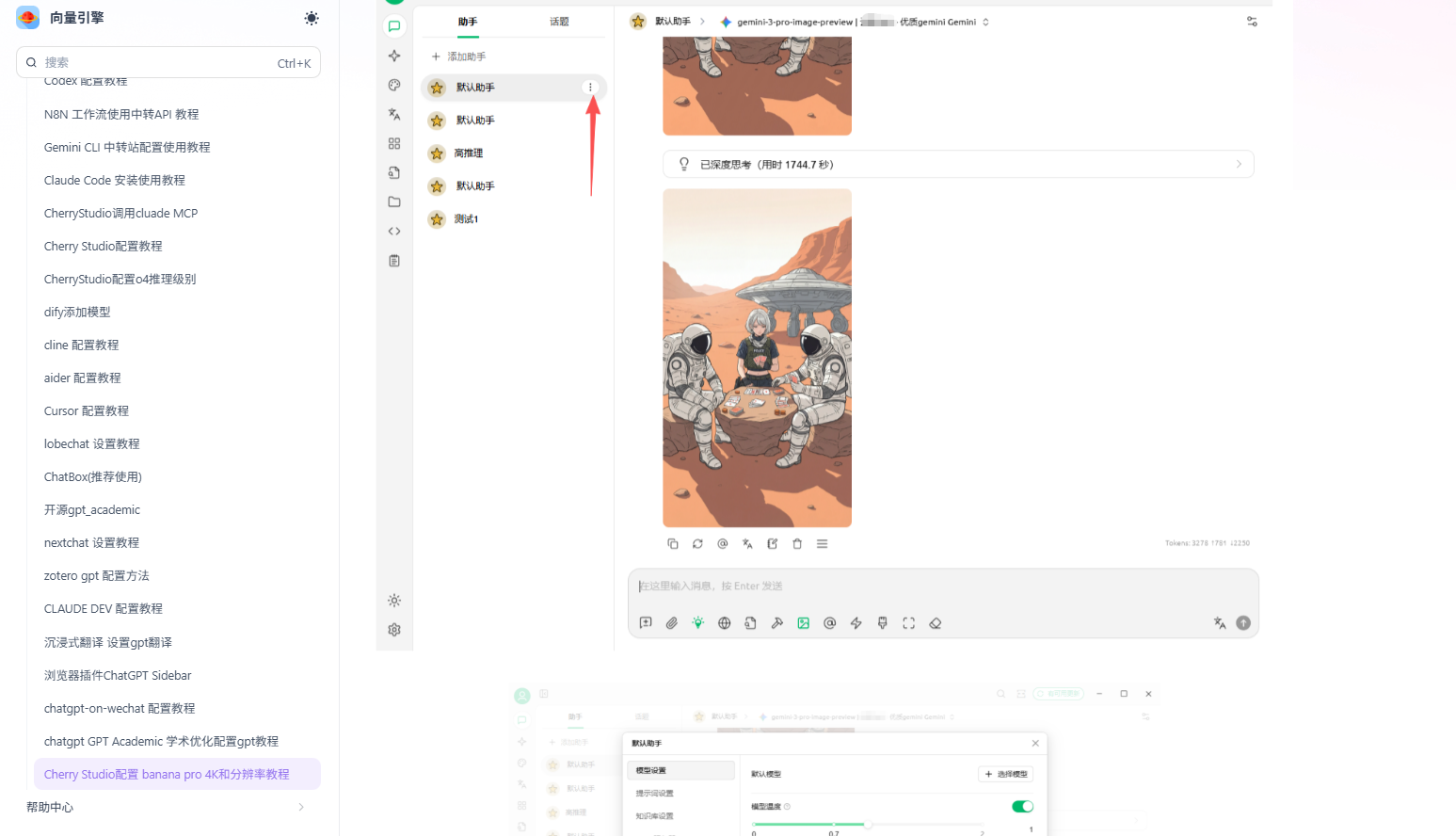Click 添加助手 to add assistant

click(458, 56)
